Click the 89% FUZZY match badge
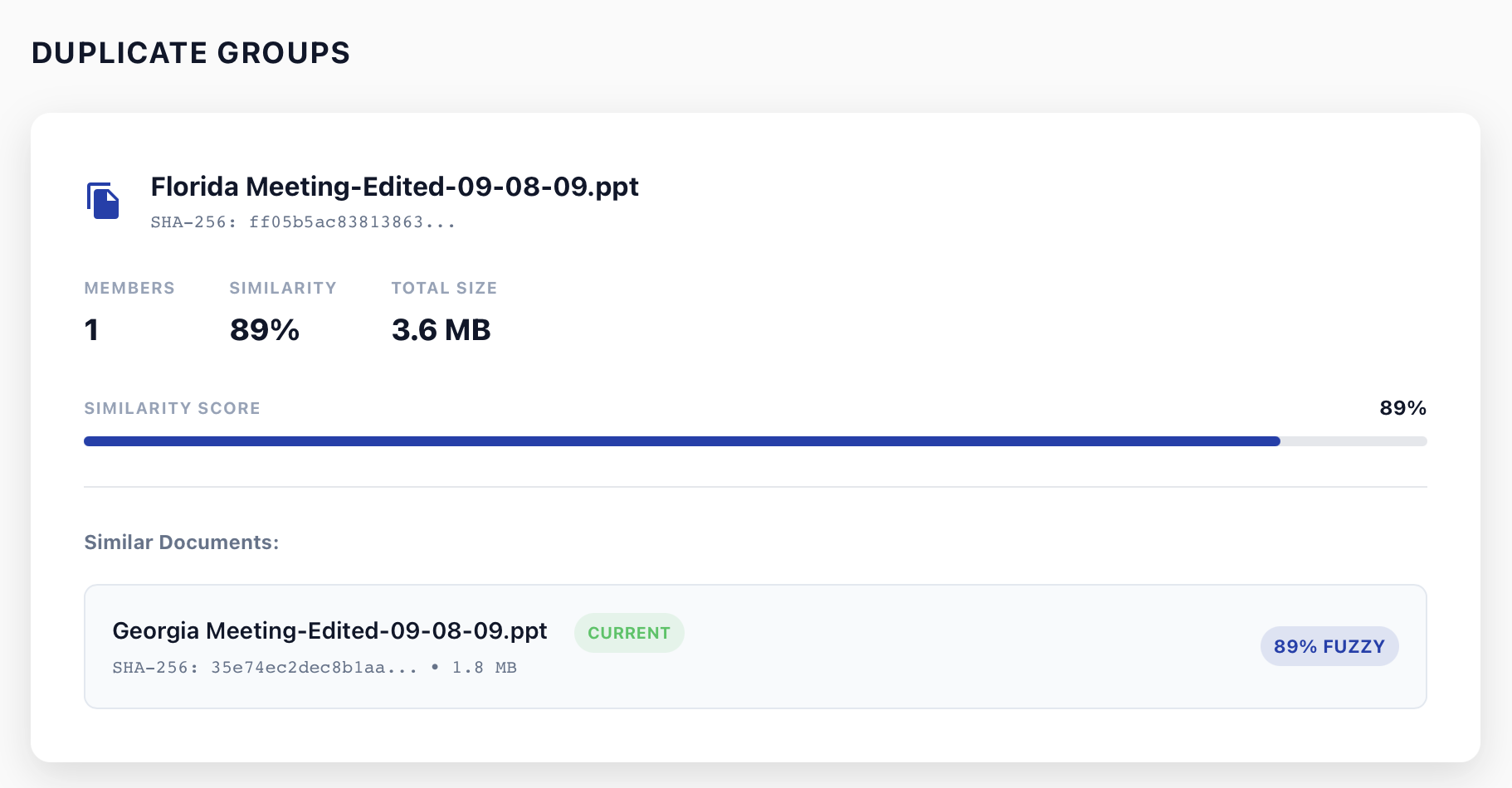The image size is (1512, 788). (1329, 646)
